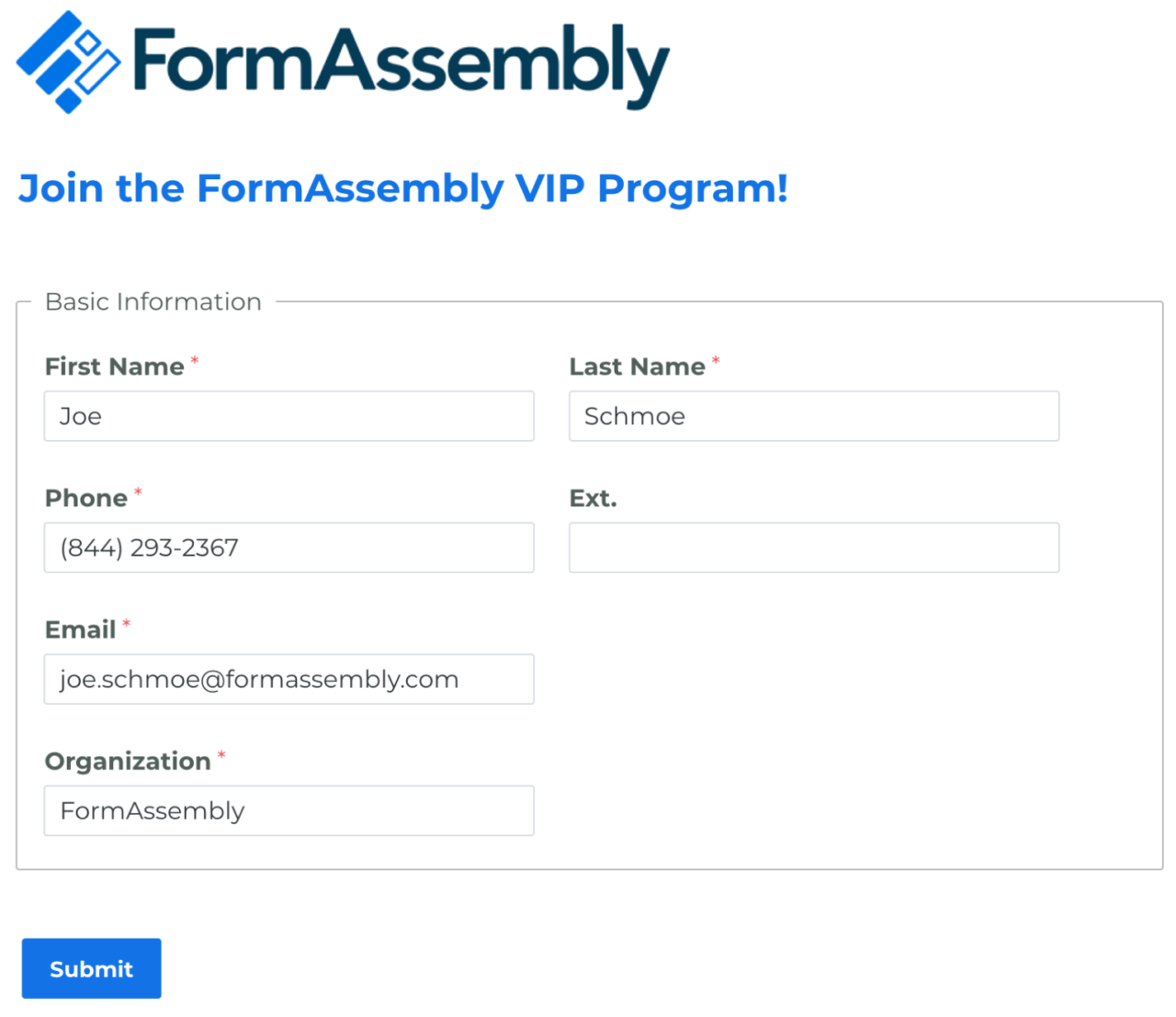Click the Submit button
The image size is (1176, 1017).
click(91, 967)
